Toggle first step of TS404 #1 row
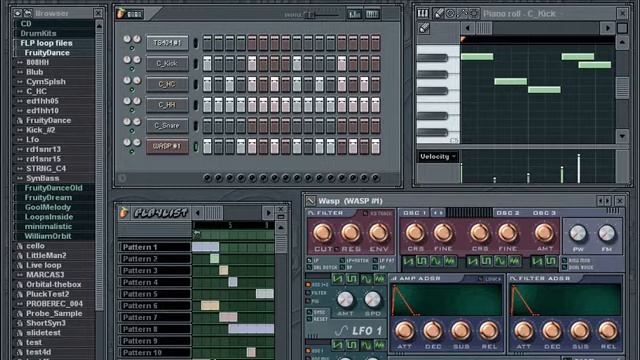The image size is (640, 360). click(207, 43)
